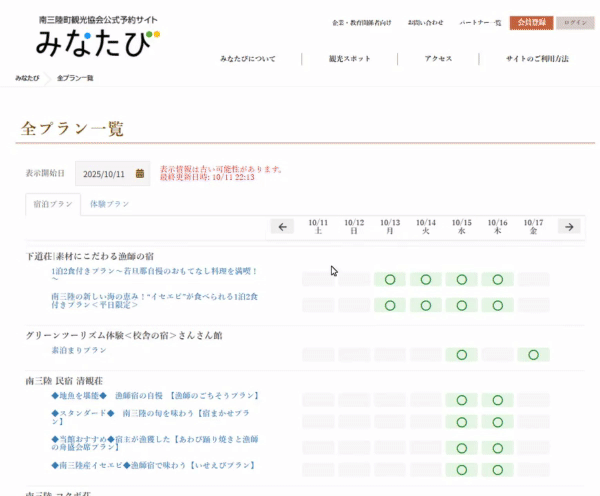Open アクセス menu item
Image resolution: width=600 pixels, height=496 pixels.
tap(438, 59)
